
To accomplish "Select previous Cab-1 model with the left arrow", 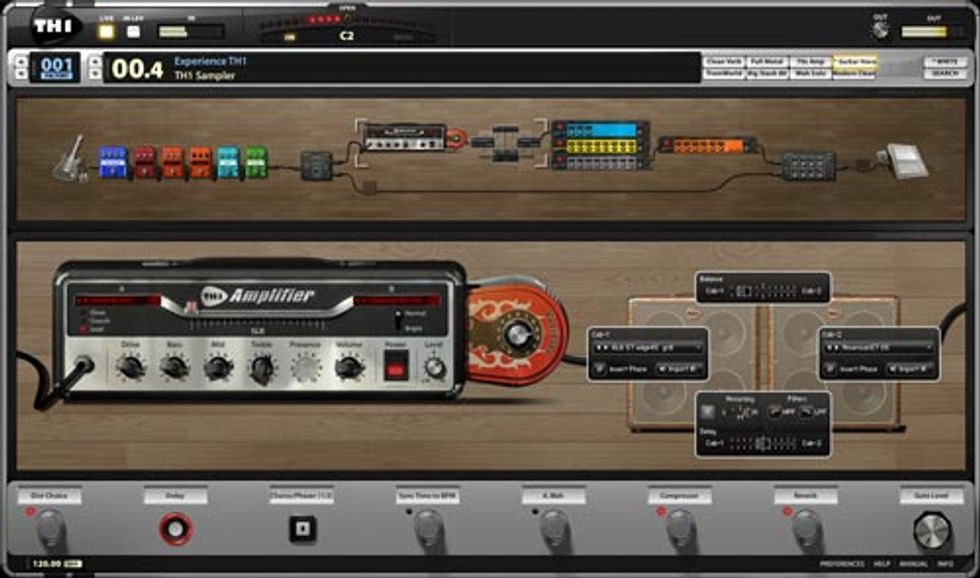I will [599, 348].
